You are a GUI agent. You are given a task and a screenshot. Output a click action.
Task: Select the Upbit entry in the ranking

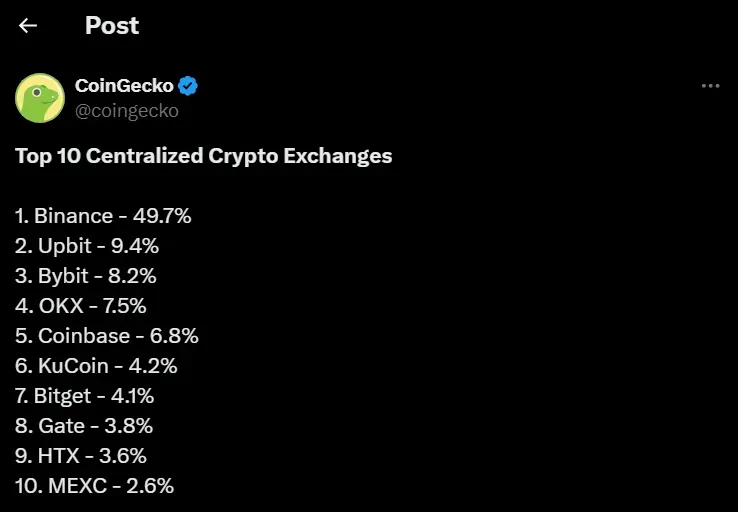tap(87, 246)
